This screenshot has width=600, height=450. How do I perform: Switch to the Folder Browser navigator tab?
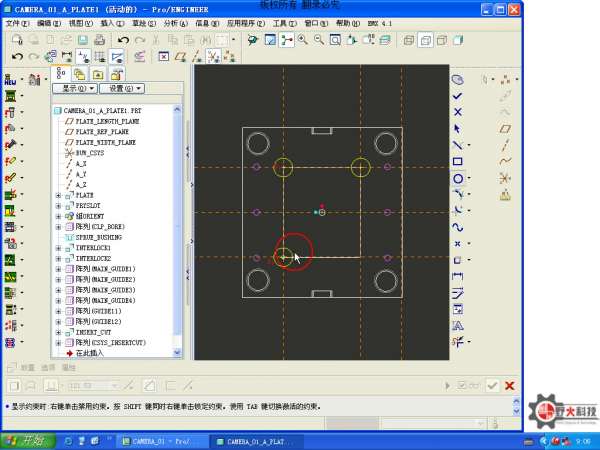click(x=80, y=74)
